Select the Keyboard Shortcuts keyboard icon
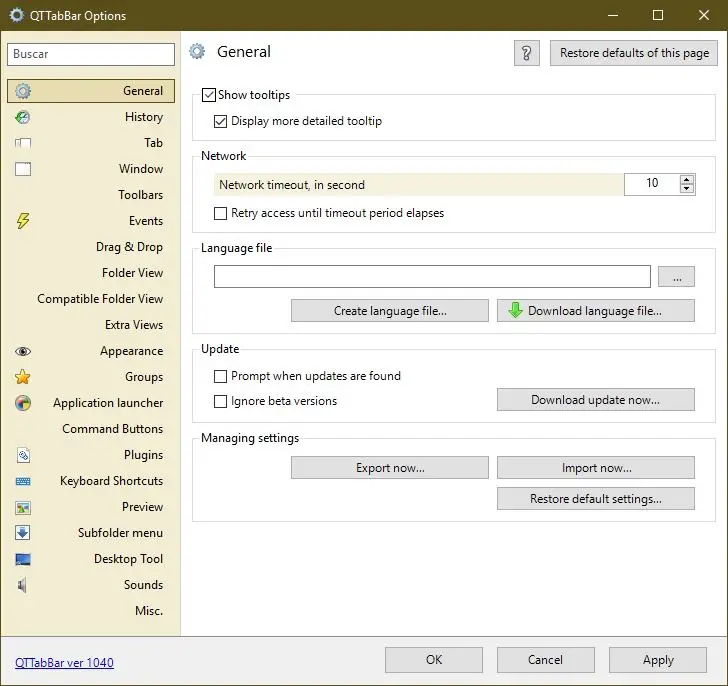This screenshot has height=686, width=728. pos(23,481)
